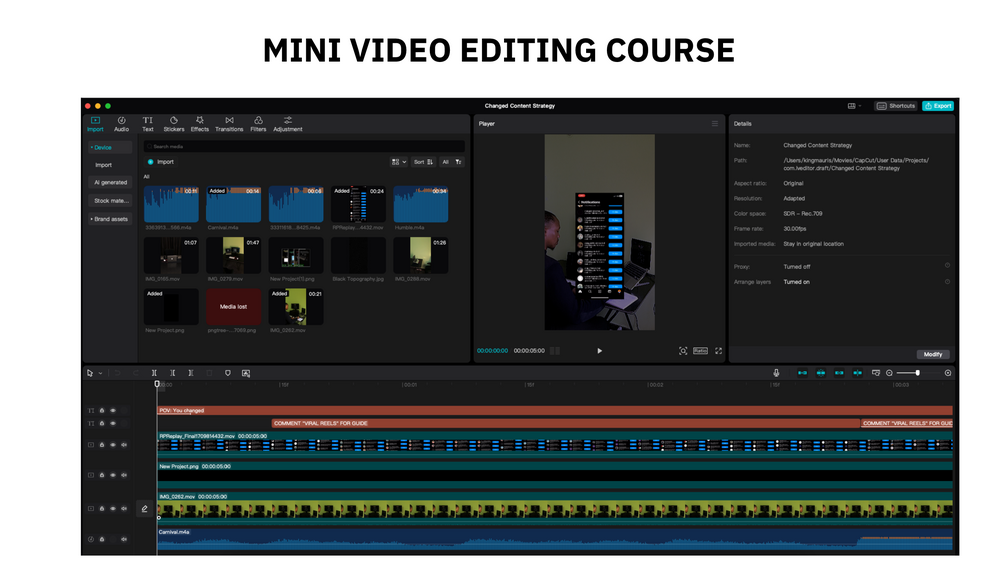Select the IMG_0279.mov video thumbnail
This screenshot has width=1005, height=565.
coord(233,256)
